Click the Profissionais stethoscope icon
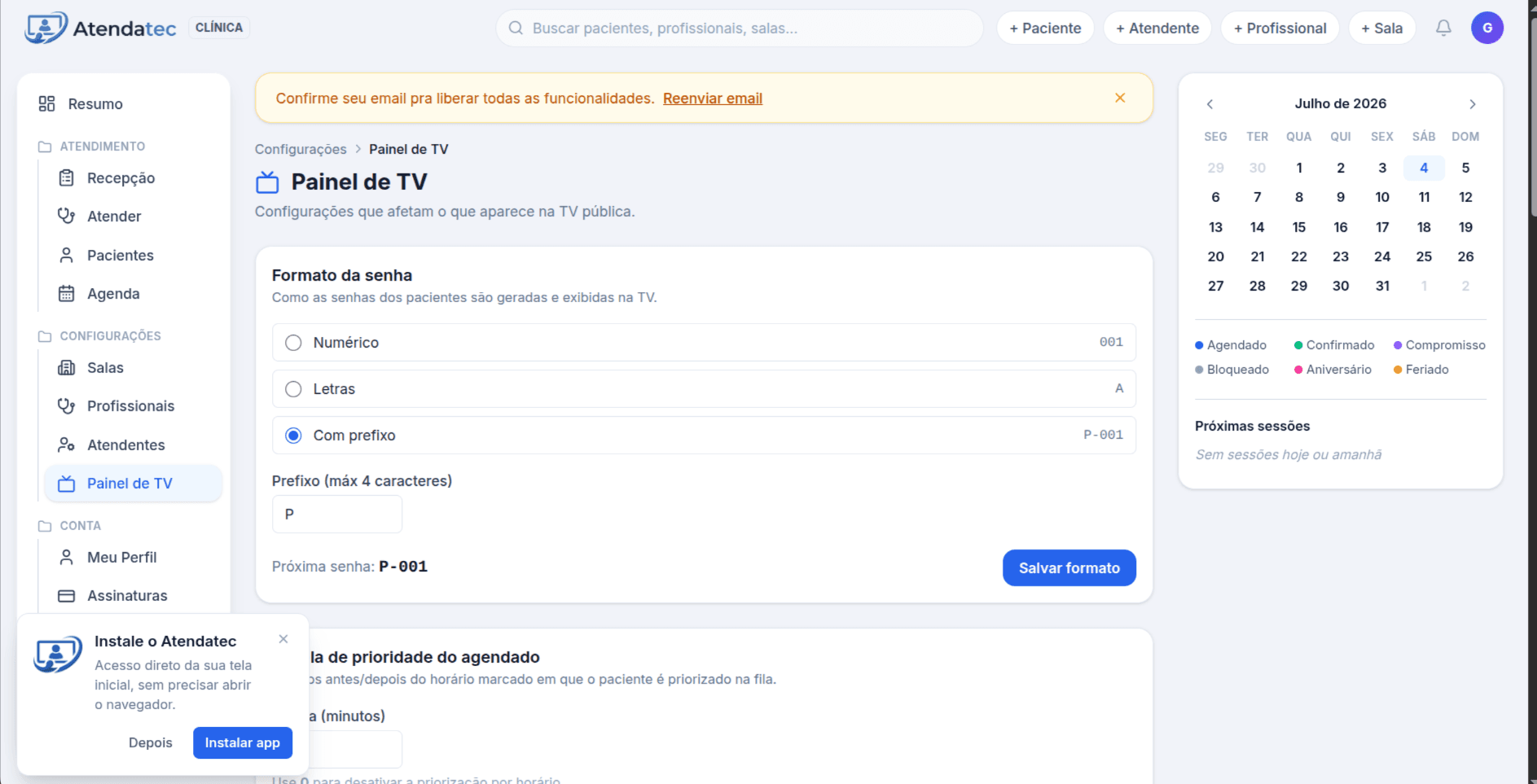The image size is (1537, 784). click(67, 405)
